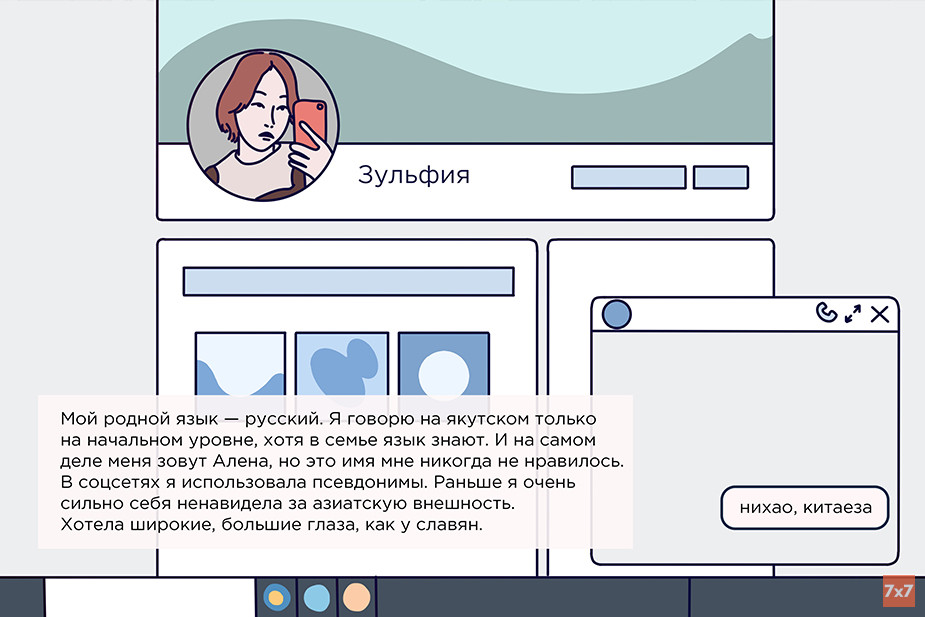Screen dimensions: 925x617
Task: Click Зульфия's profile avatar photo
Action: point(263,125)
